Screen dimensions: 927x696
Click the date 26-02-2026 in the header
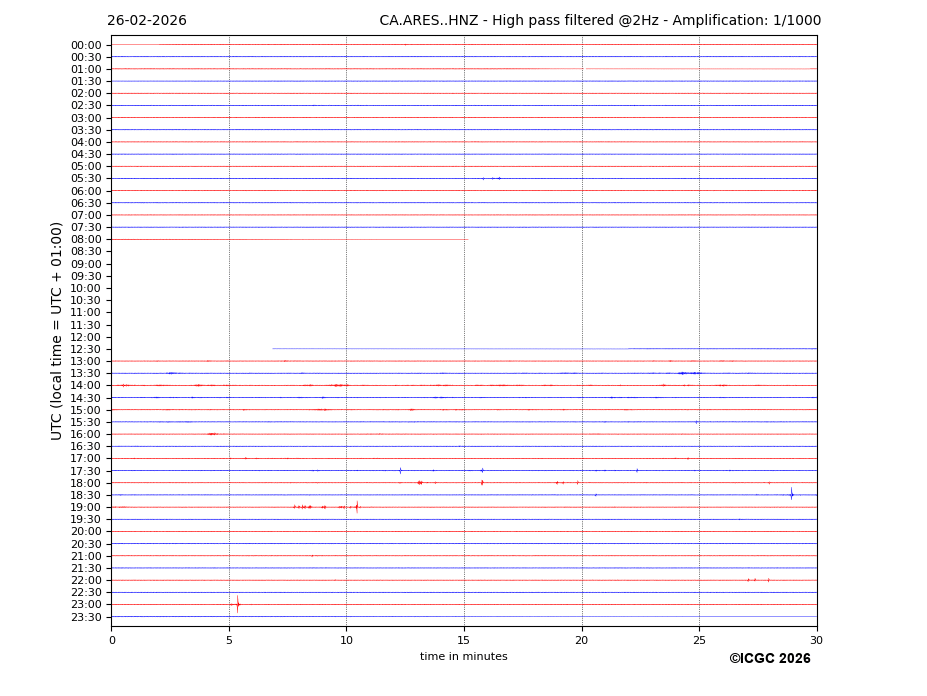[x=147, y=21]
